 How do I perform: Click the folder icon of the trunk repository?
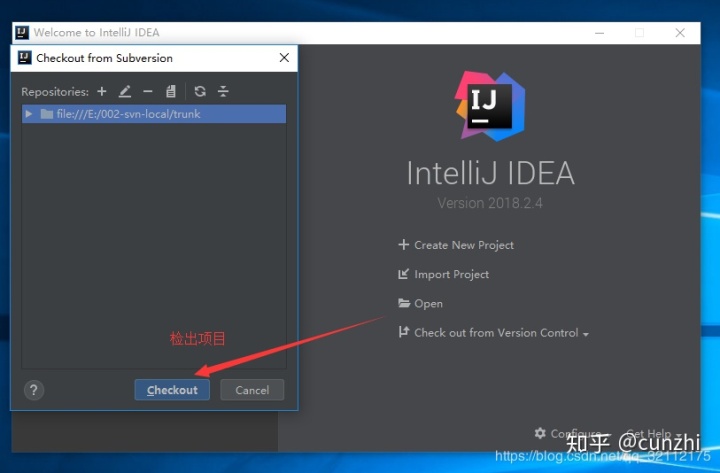pos(47,114)
